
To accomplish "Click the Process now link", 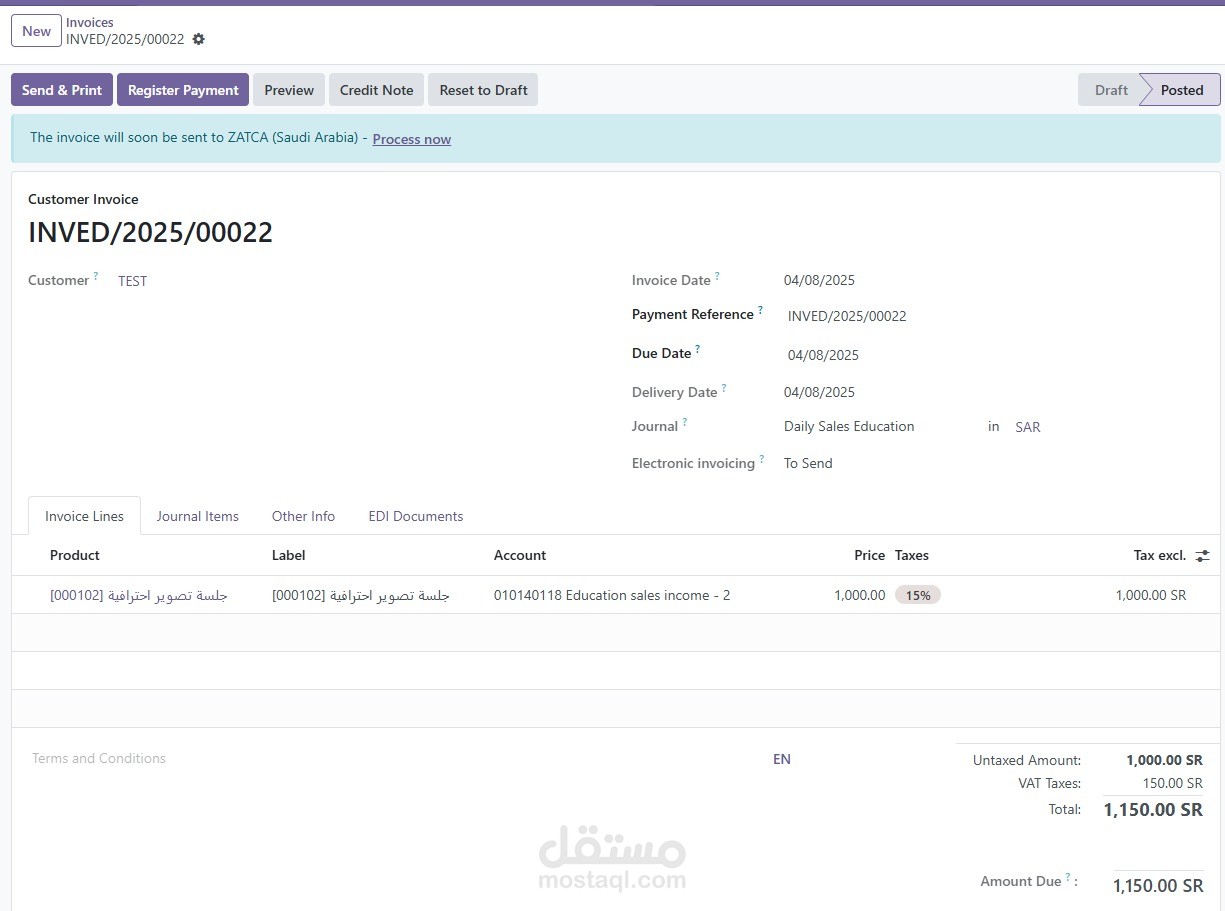I will click(412, 139).
